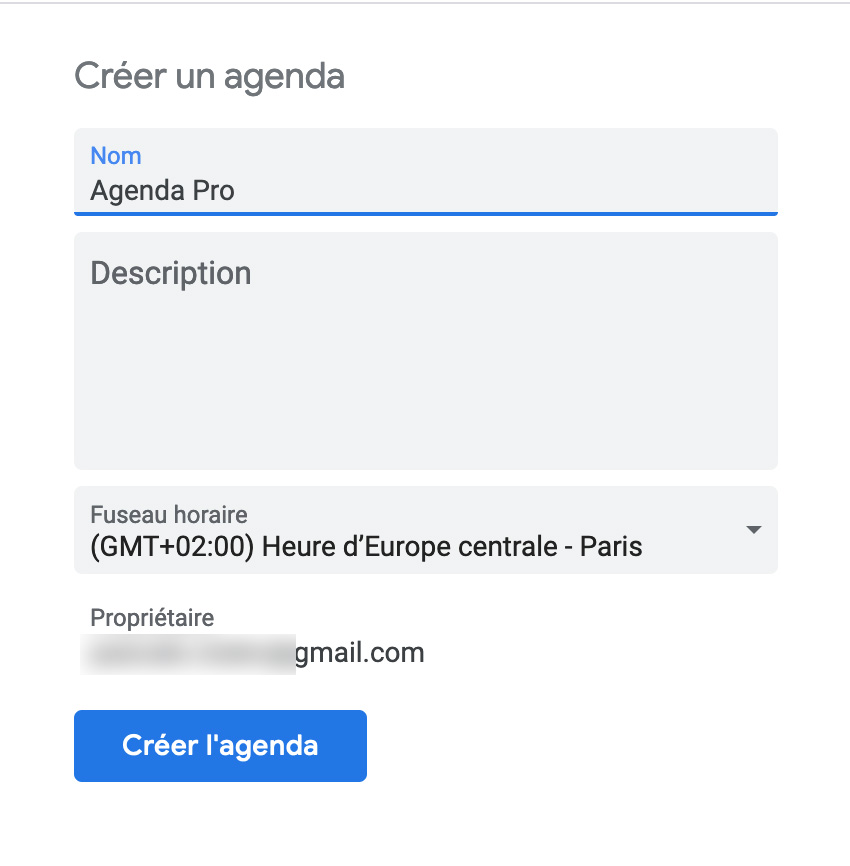Click the blue underline of the Nom field
Screen dimensions: 850x866
pyautogui.click(x=425, y=213)
